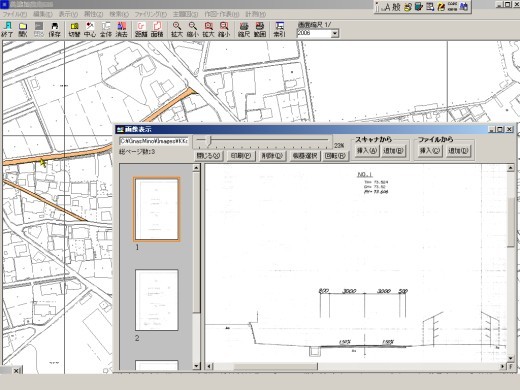Click the 保存 (save) toolbar icon
520x390 pixels.
54,29
